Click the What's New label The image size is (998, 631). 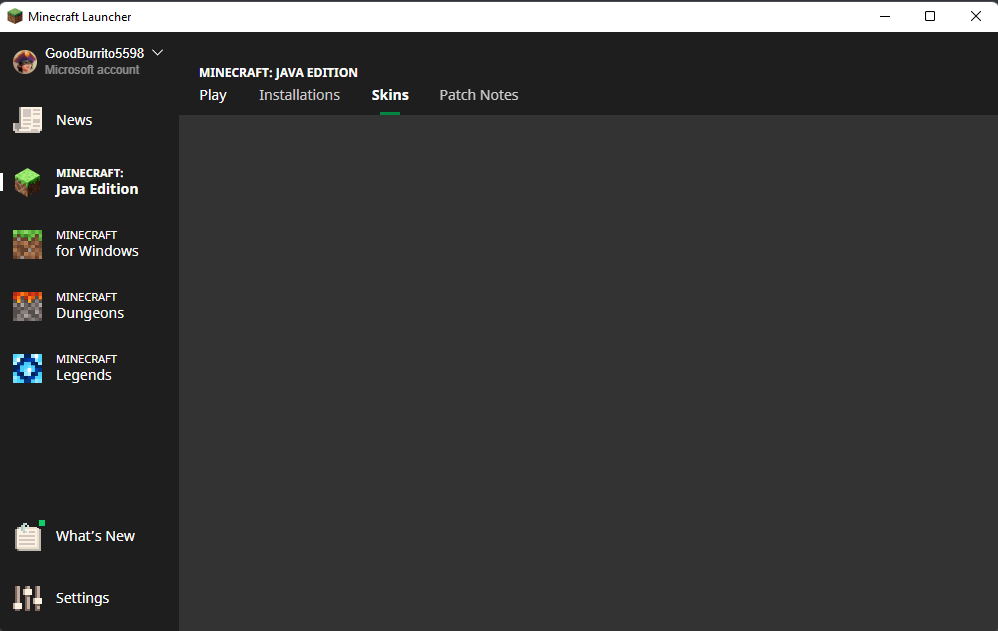95,536
